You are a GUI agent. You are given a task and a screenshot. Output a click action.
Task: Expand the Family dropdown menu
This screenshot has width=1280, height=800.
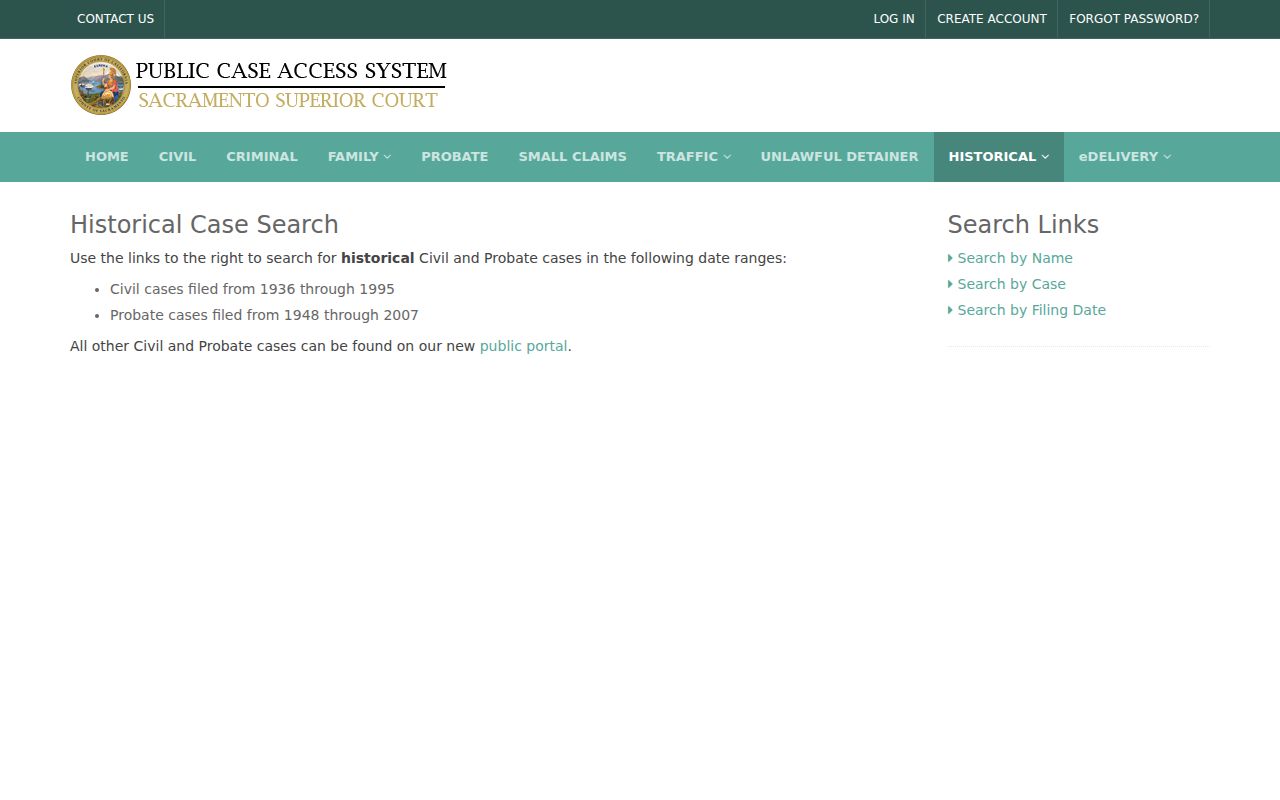(359, 157)
